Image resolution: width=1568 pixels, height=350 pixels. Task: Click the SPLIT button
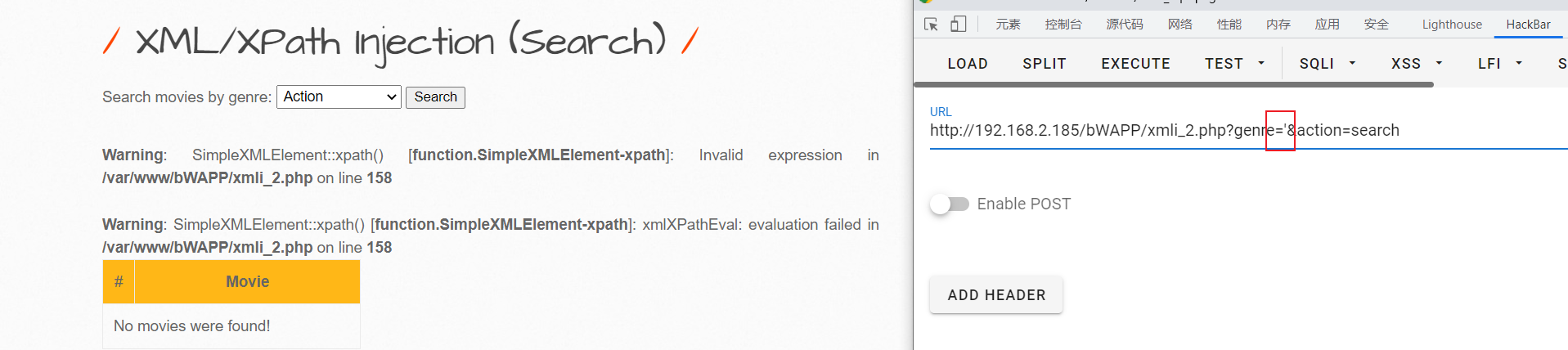1045,64
